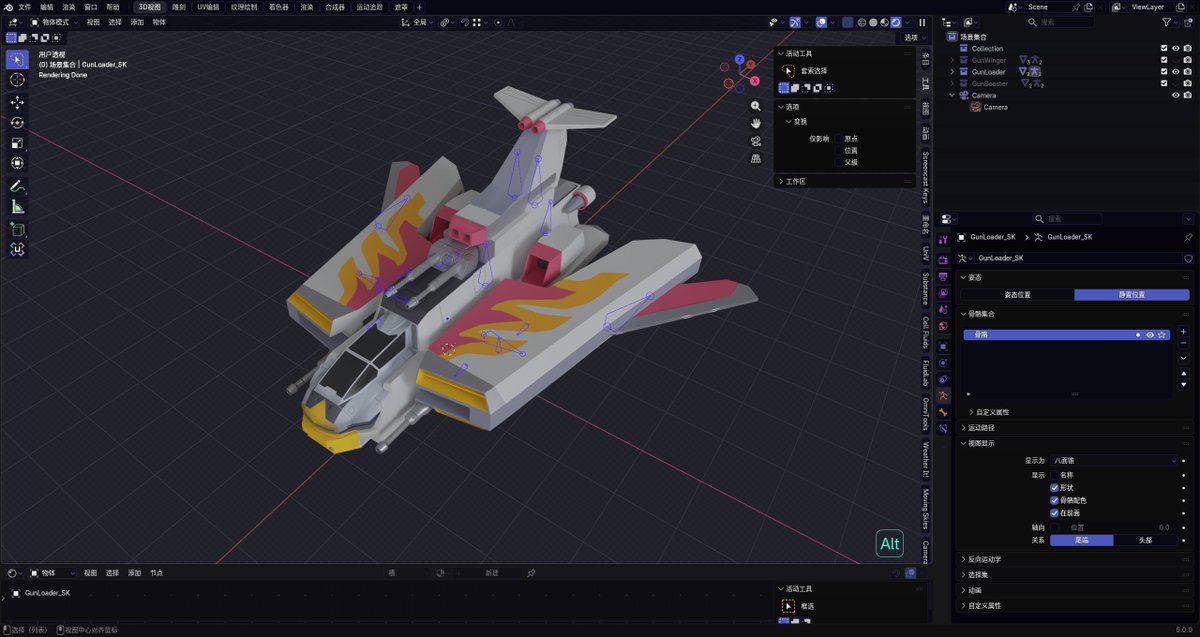Switch to the 着色器 workspace tab
1200x637 pixels.
tap(278, 7)
